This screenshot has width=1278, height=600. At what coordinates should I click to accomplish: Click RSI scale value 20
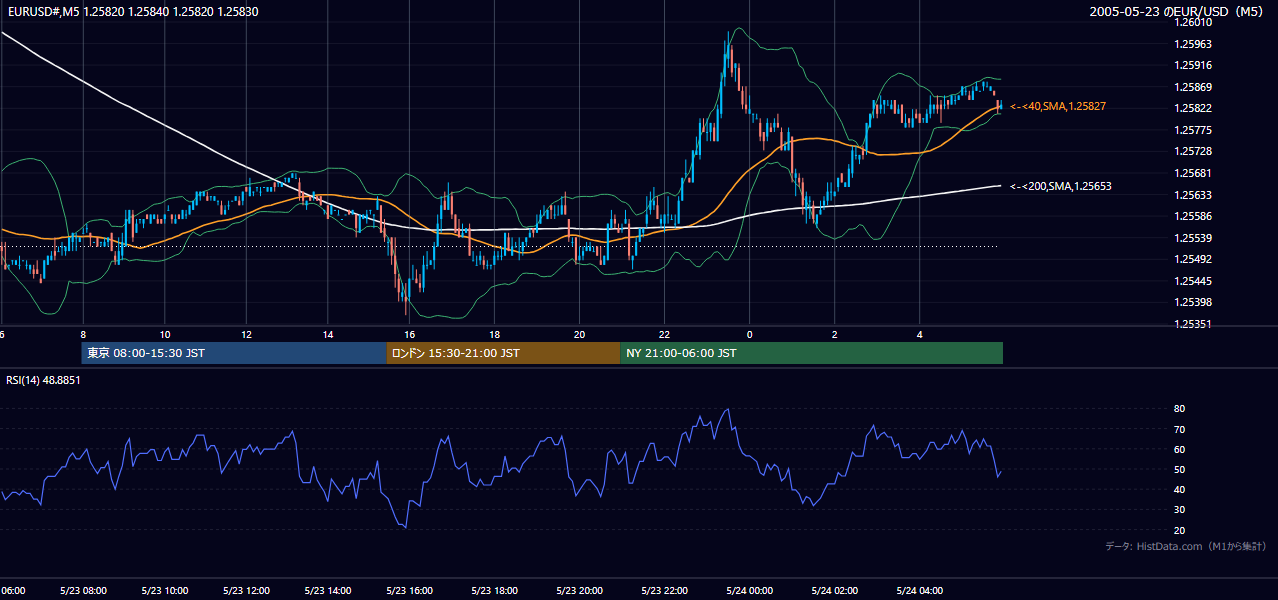pyautogui.click(x=1179, y=530)
